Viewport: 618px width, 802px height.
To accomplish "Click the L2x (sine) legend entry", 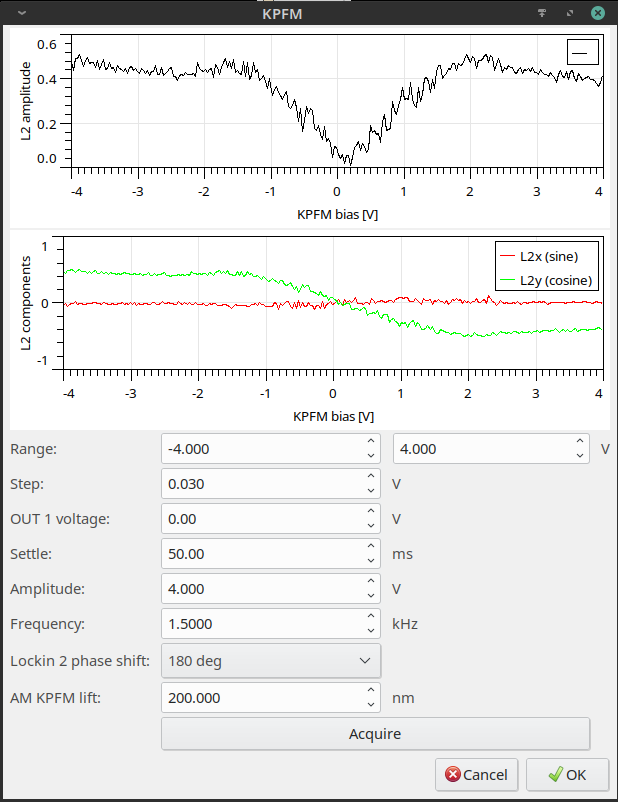I will point(545,256).
